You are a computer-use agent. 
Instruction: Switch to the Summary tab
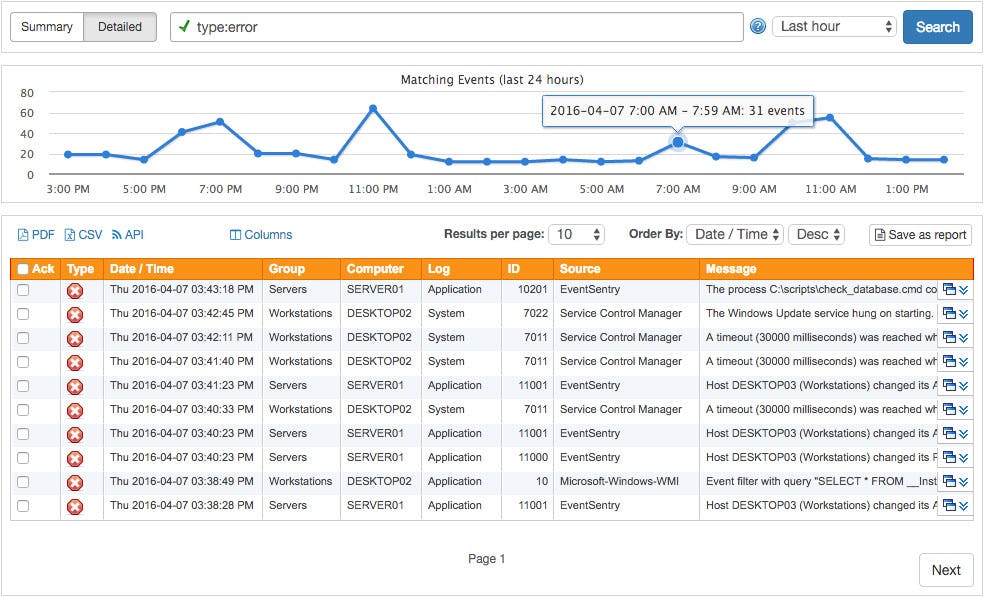click(47, 27)
